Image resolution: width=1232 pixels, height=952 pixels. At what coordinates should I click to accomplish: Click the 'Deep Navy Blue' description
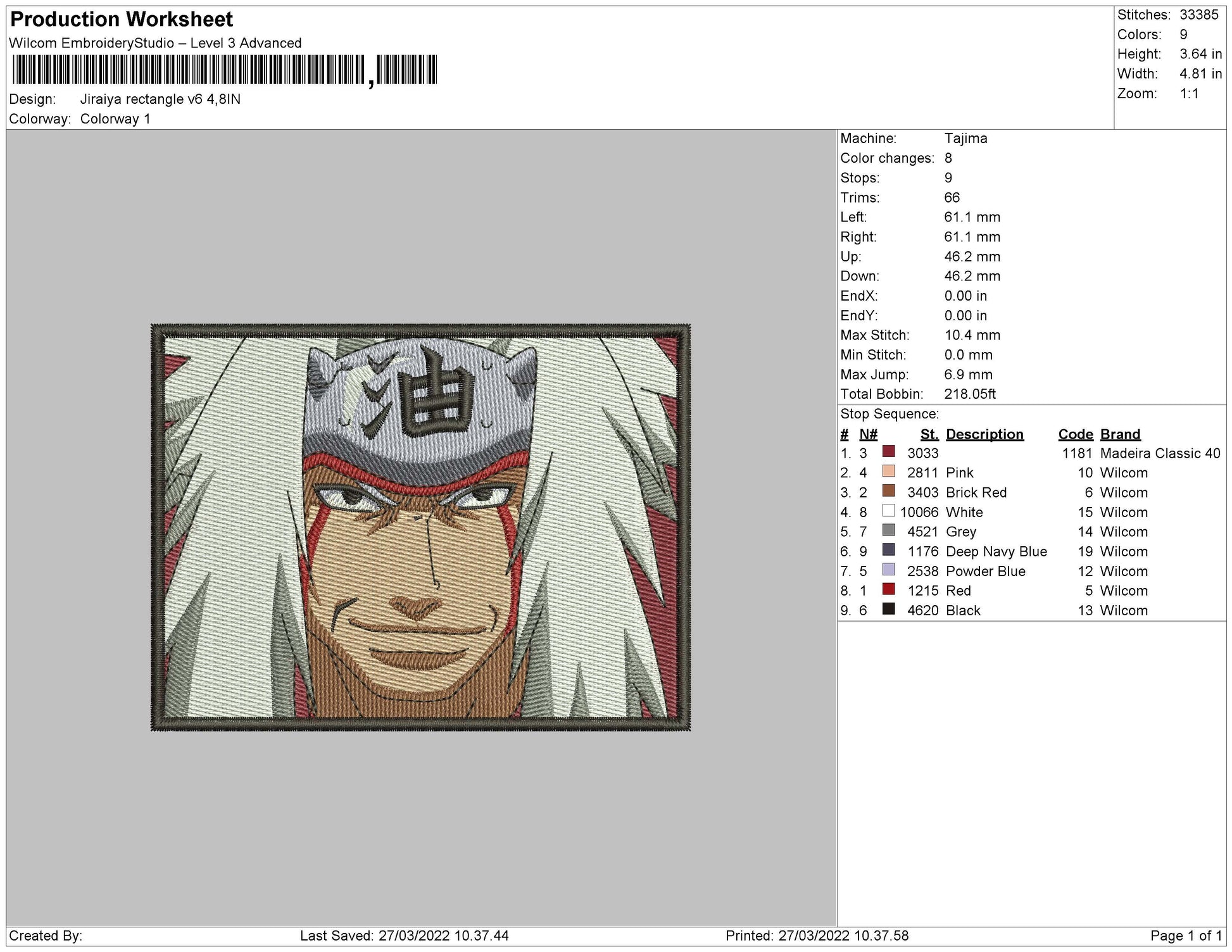(x=996, y=551)
